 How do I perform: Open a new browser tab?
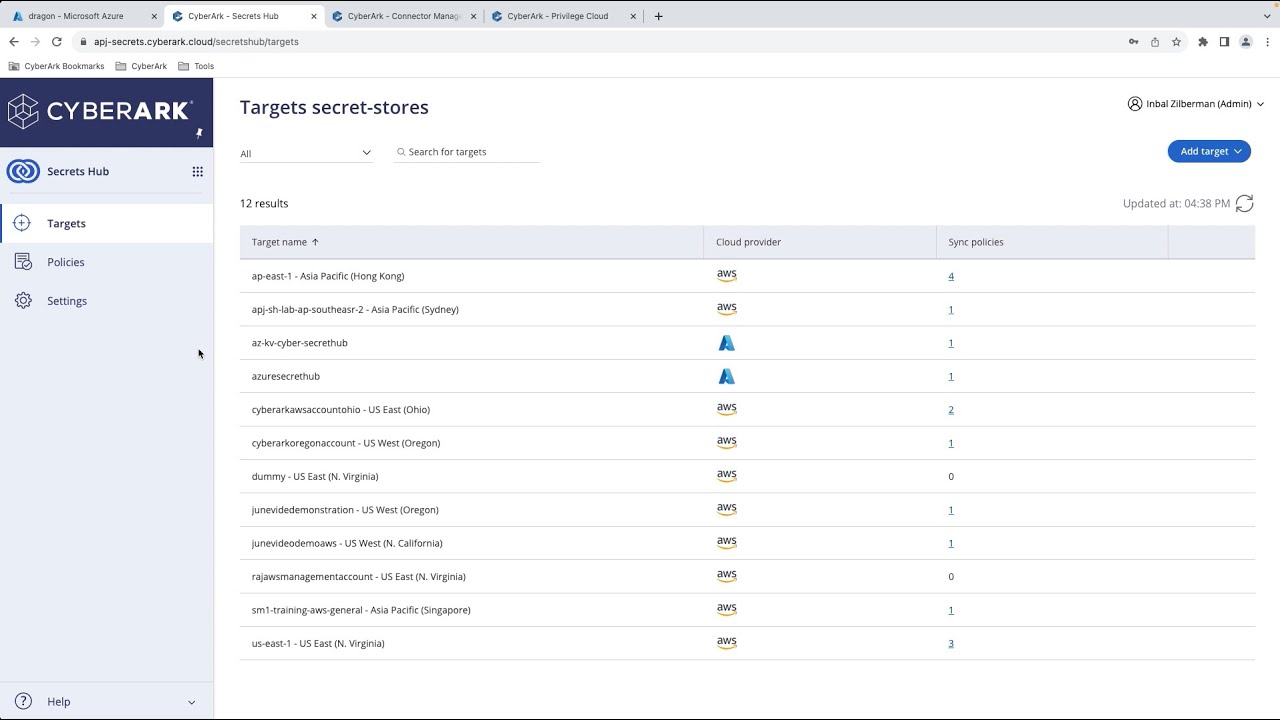658,16
